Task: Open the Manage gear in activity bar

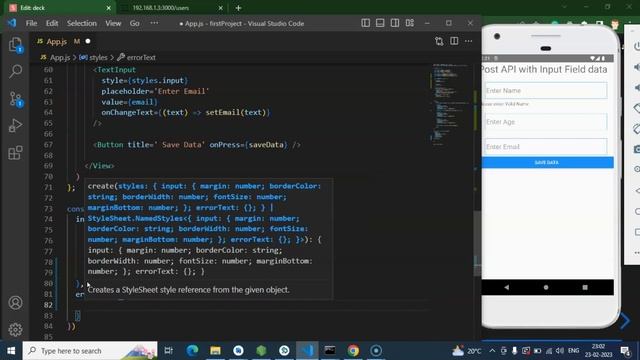Action: 16,329
